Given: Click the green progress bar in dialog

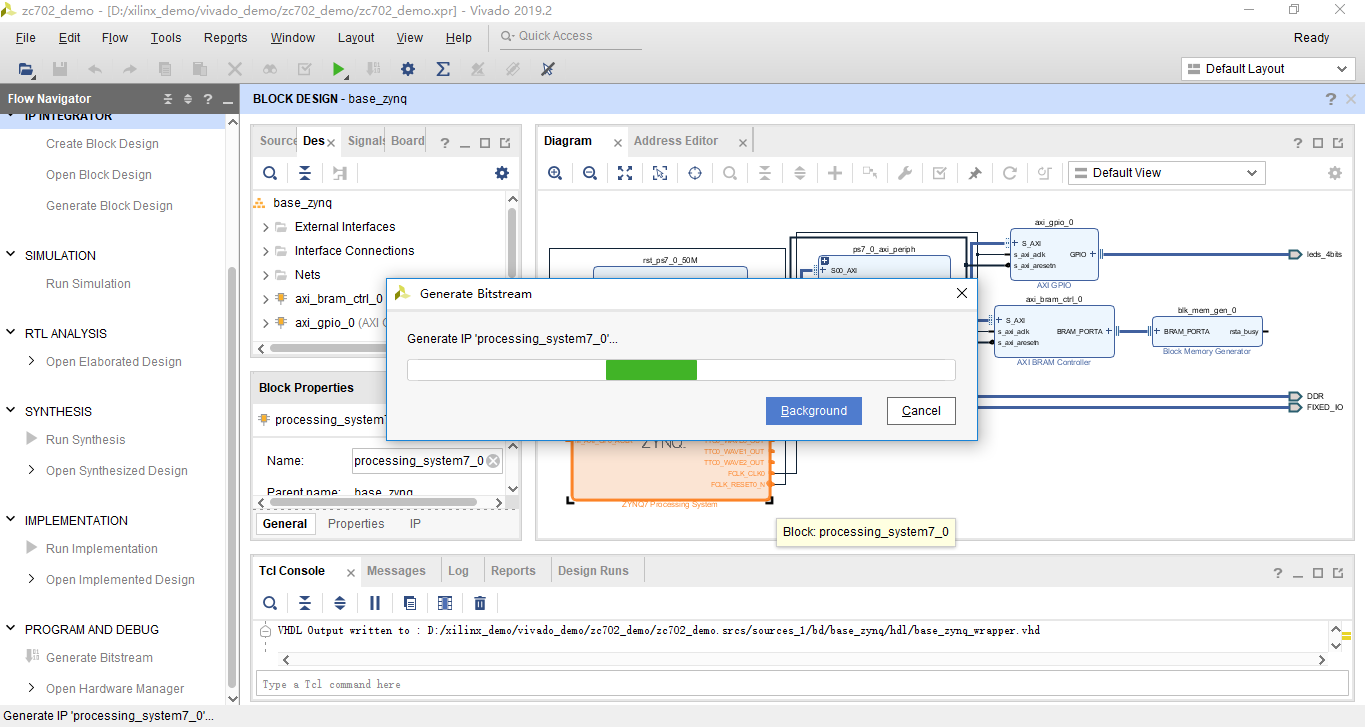Looking at the screenshot, I should tap(651, 370).
